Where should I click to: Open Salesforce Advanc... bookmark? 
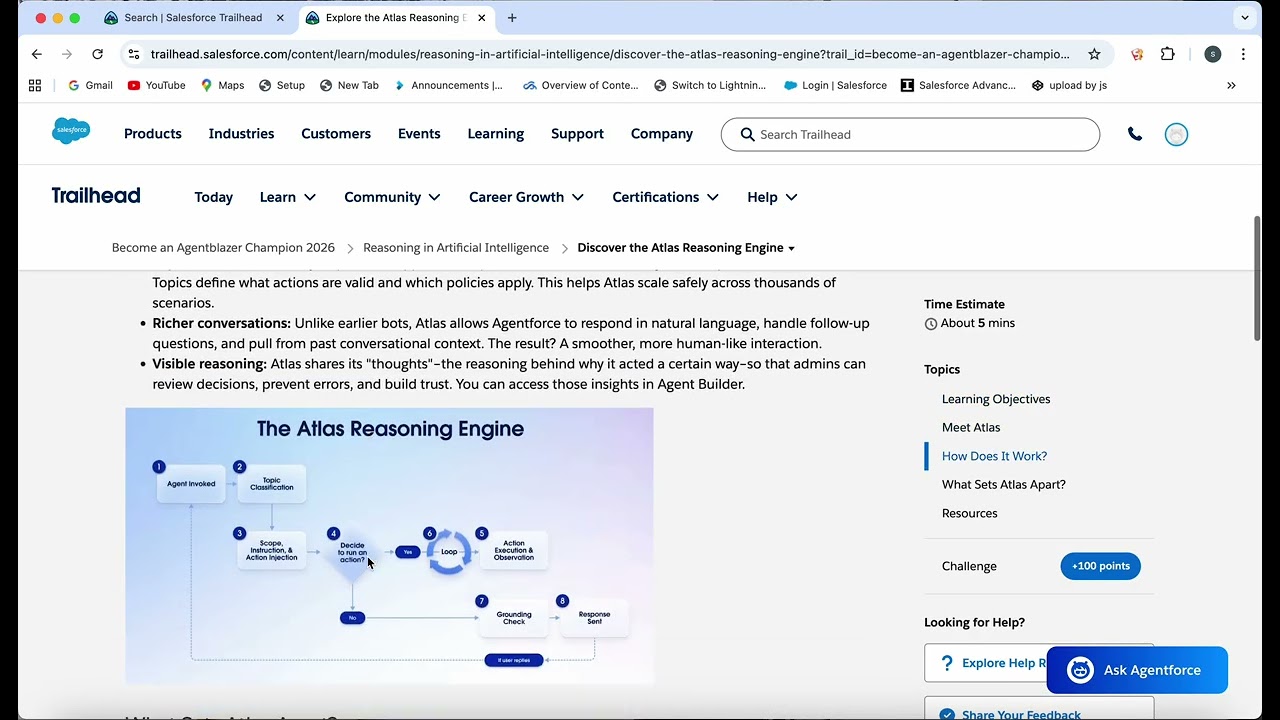[x=958, y=85]
